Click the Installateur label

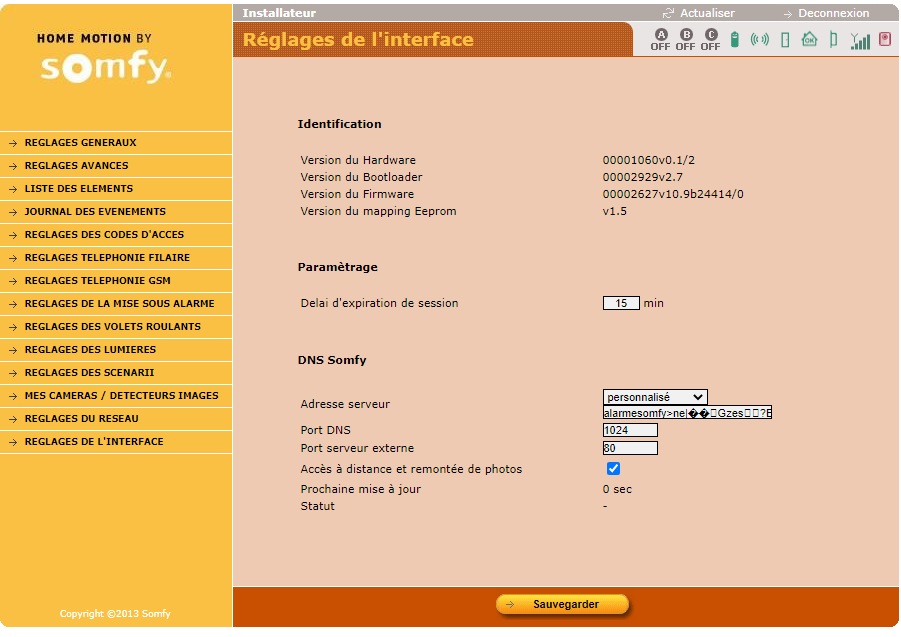[x=279, y=13]
